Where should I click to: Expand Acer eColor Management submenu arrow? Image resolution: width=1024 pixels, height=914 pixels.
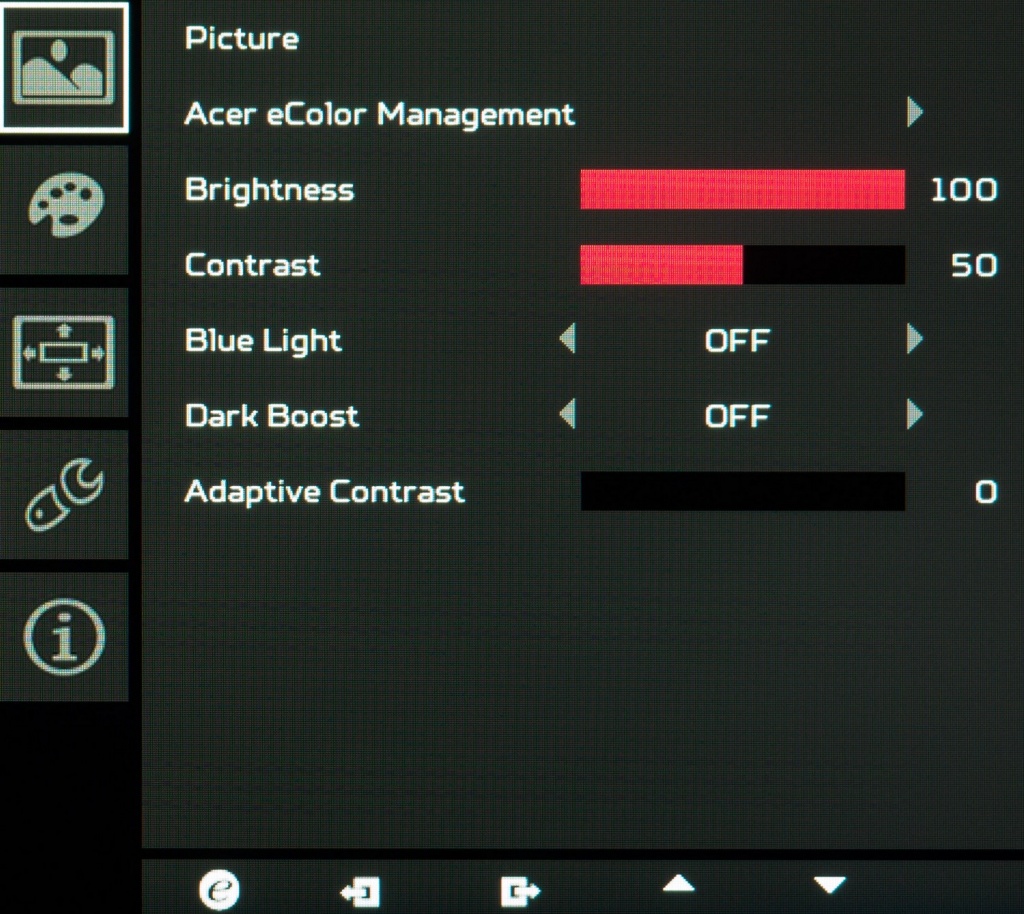[915, 112]
